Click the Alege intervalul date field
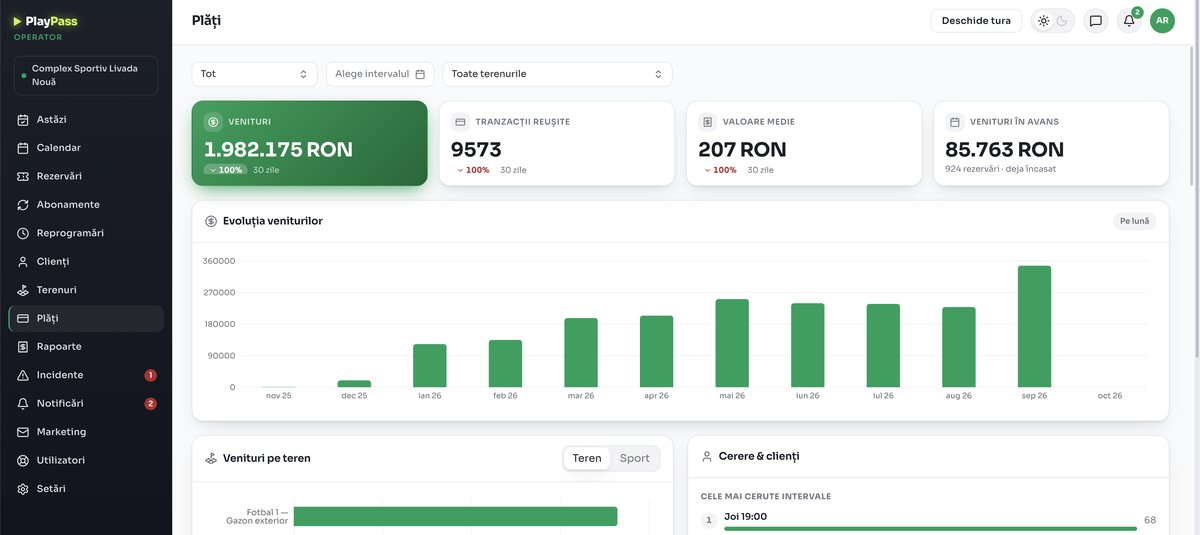Image resolution: width=1200 pixels, height=535 pixels. 380,74
